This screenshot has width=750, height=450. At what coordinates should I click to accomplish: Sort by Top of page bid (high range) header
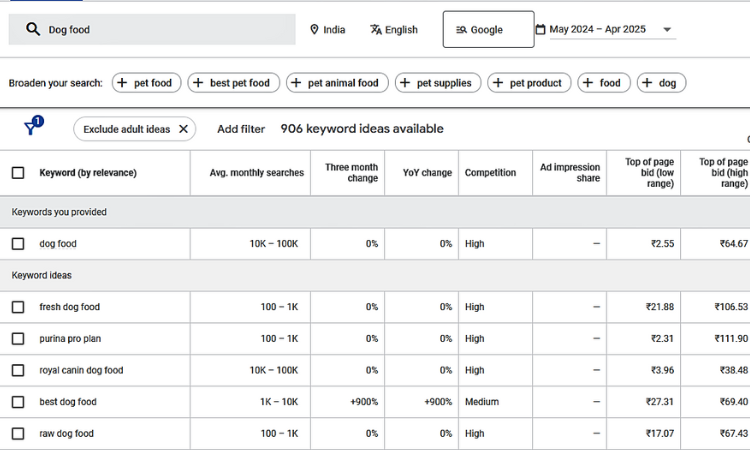tap(723, 173)
